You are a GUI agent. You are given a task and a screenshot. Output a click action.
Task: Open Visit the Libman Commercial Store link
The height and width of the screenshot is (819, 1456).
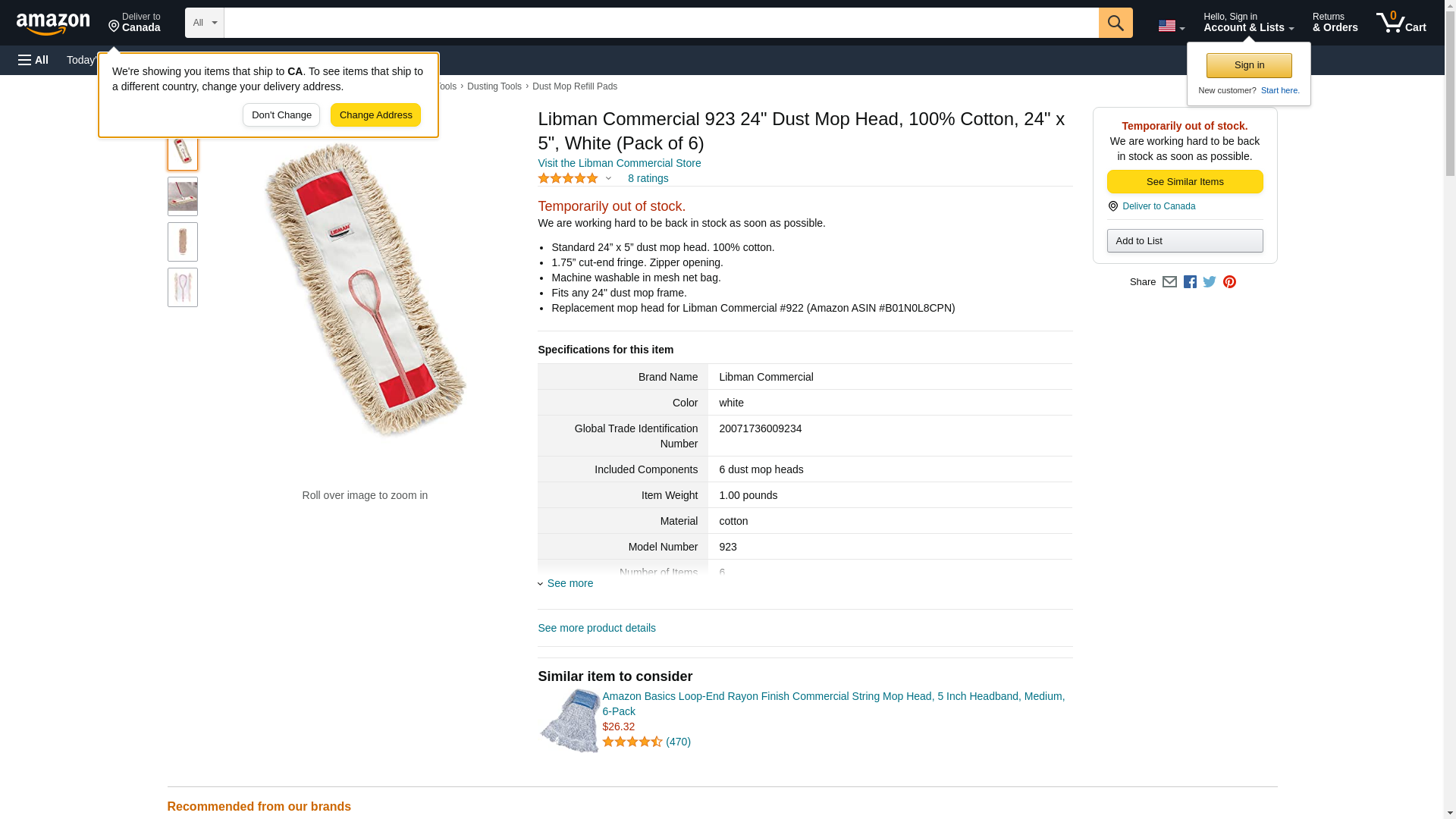[x=620, y=163]
